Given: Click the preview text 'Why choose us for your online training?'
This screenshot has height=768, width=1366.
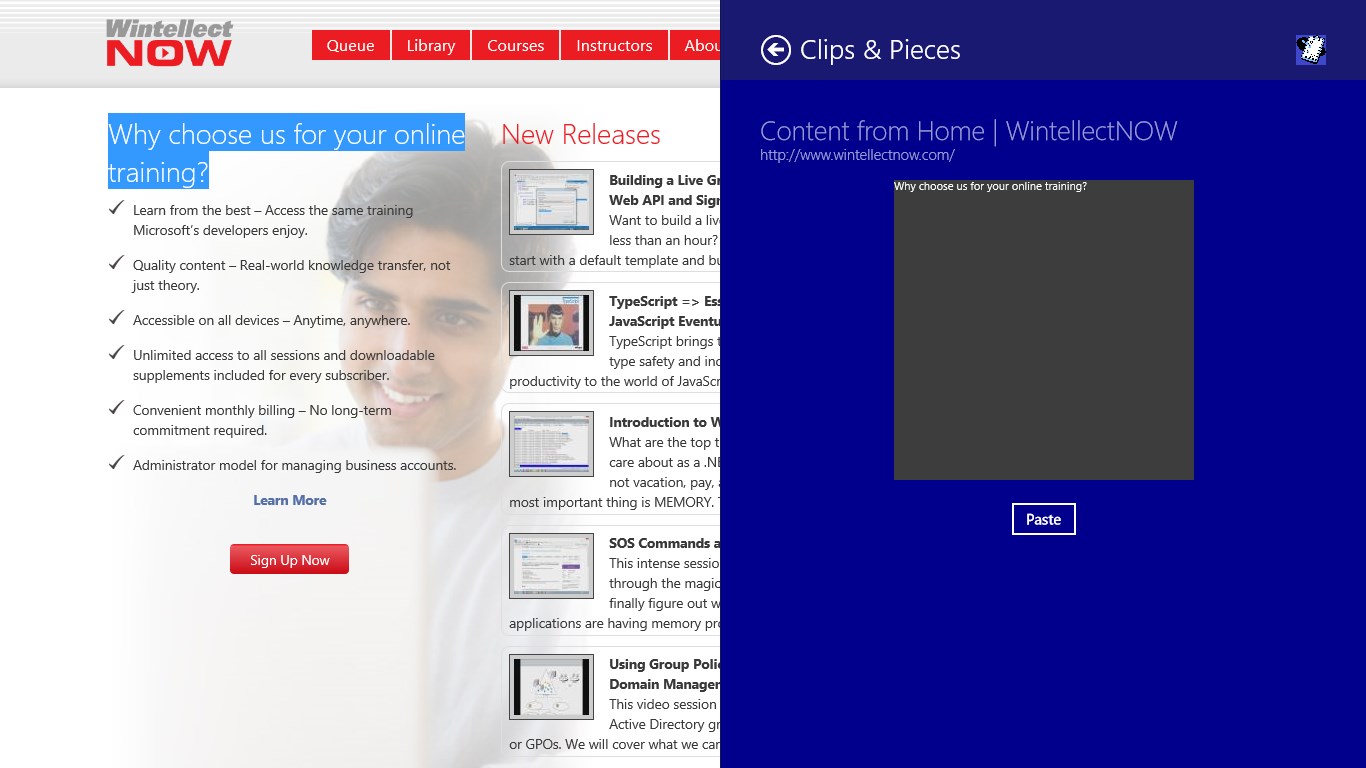Looking at the screenshot, I should pyautogui.click(x=990, y=187).
